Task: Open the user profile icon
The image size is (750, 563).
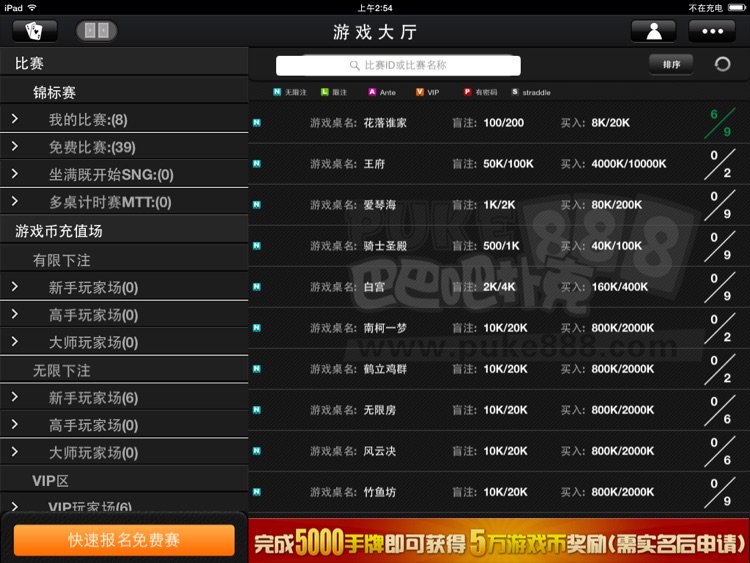Action: pos(653,31)
